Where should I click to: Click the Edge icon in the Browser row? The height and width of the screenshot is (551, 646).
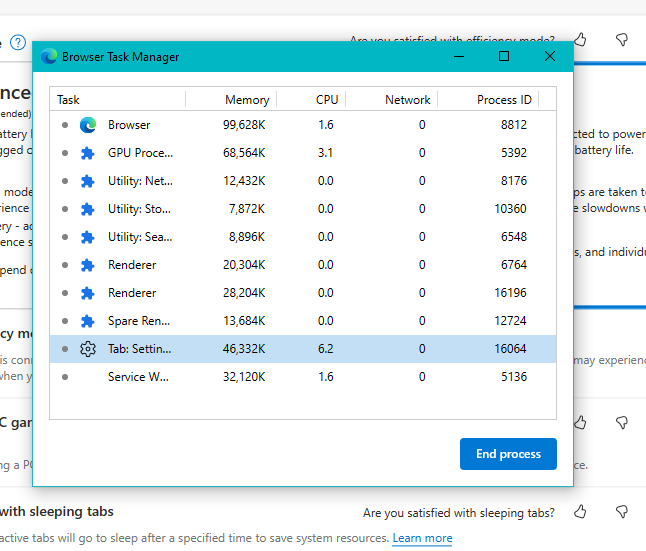coord(88,125)
